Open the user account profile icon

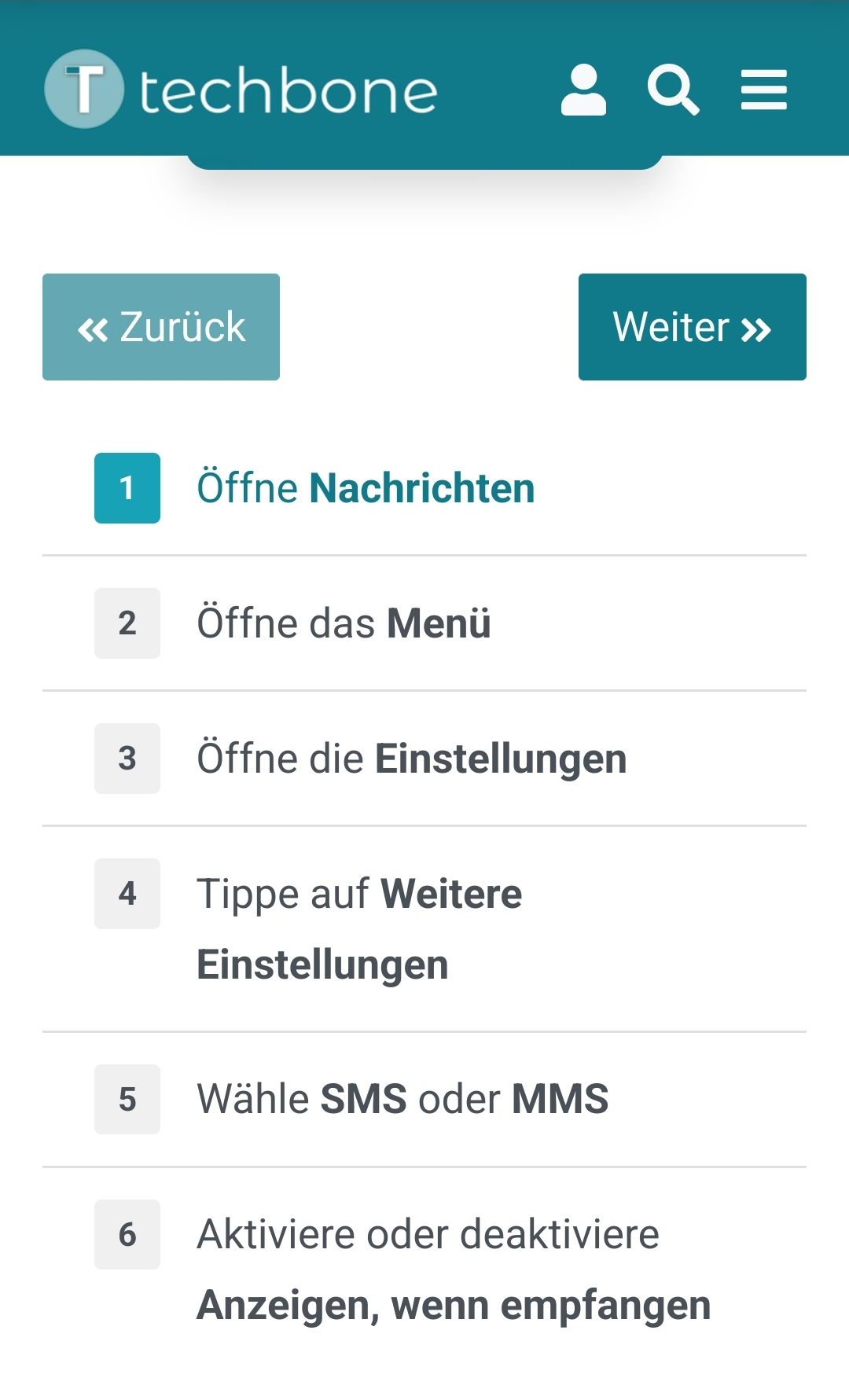583,90
